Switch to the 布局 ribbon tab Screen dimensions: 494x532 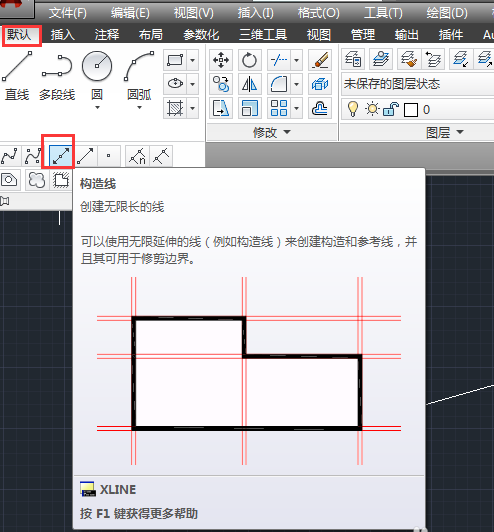click(x=151, y=35)
